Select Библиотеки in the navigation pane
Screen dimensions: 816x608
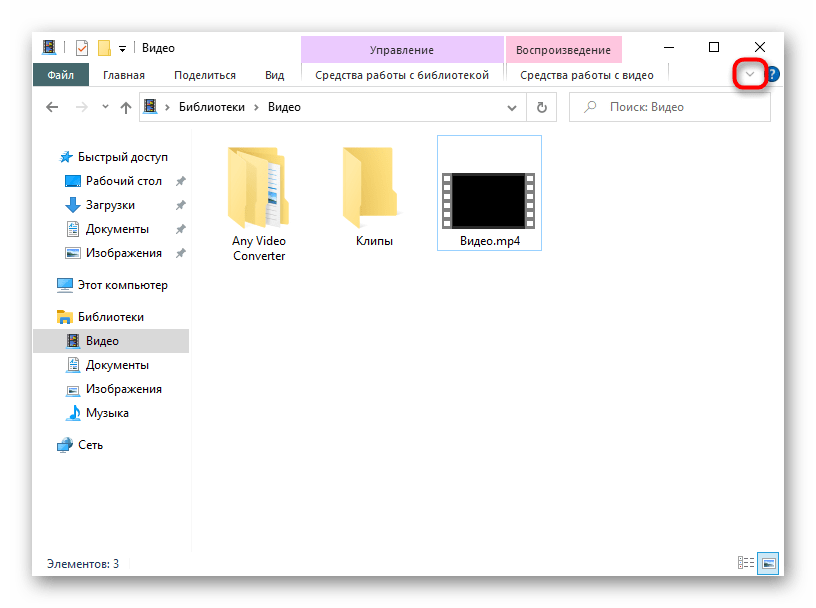(111, 316)
